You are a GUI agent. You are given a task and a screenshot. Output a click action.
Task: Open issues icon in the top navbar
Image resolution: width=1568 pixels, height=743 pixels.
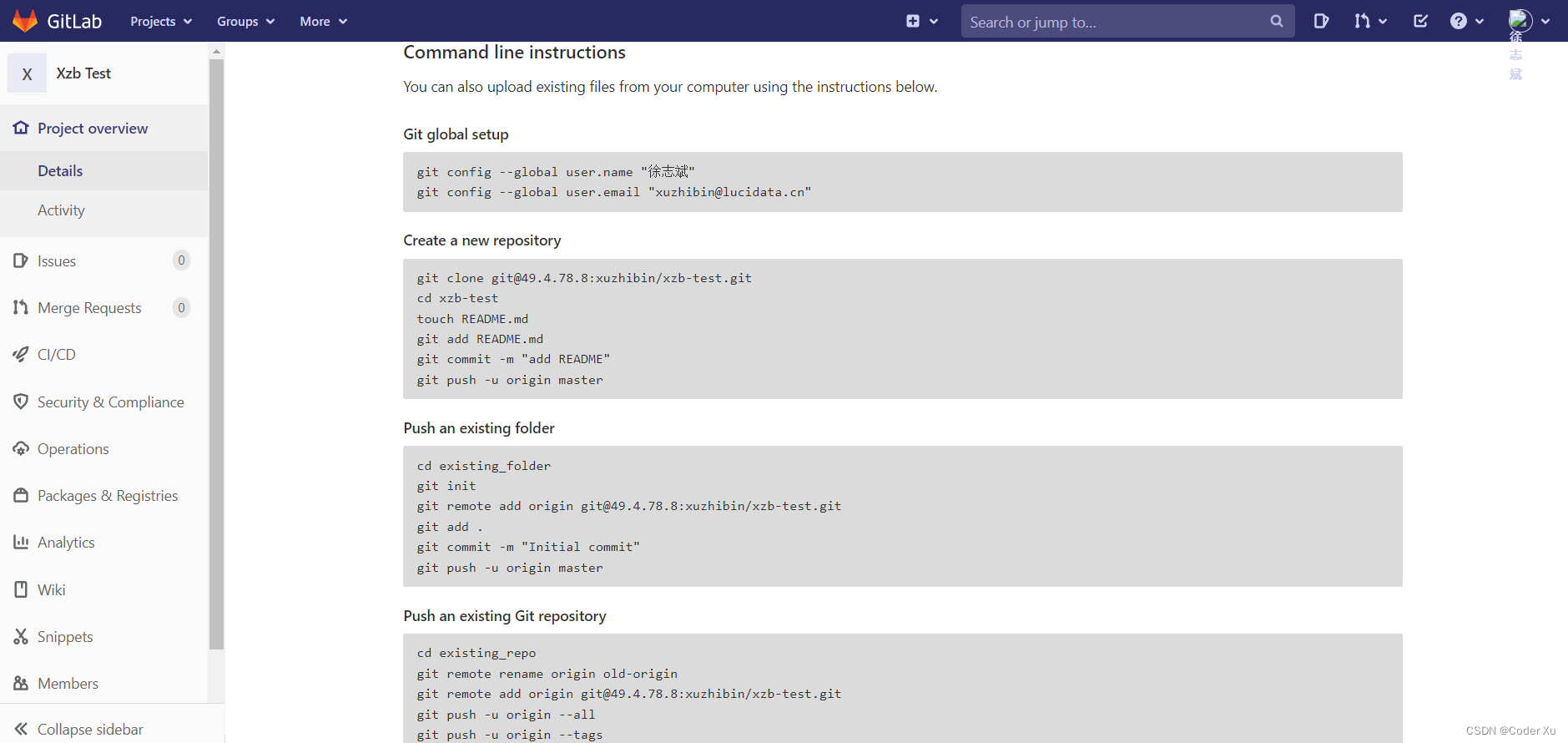point(1321,21)
